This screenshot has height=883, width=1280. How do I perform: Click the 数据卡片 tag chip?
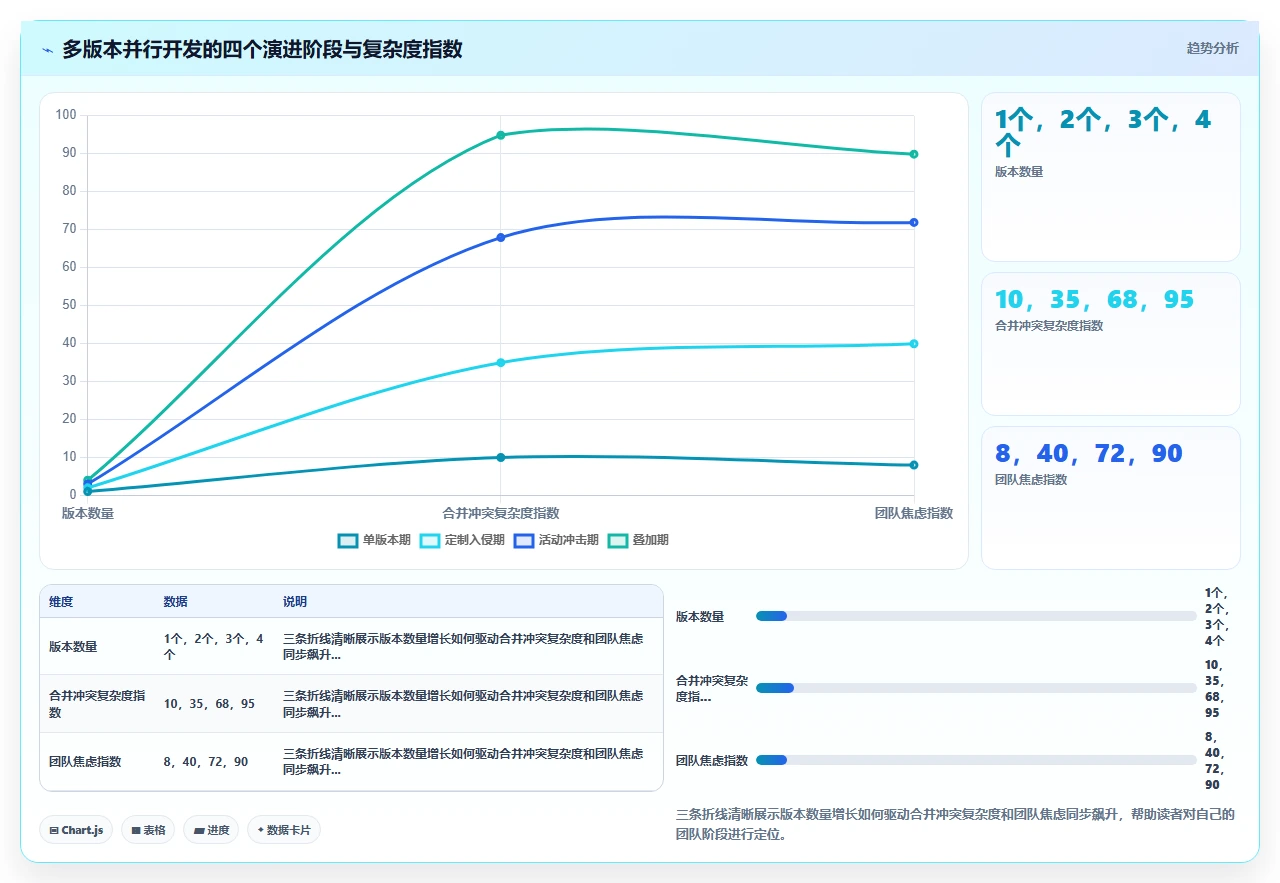(284, 830)
